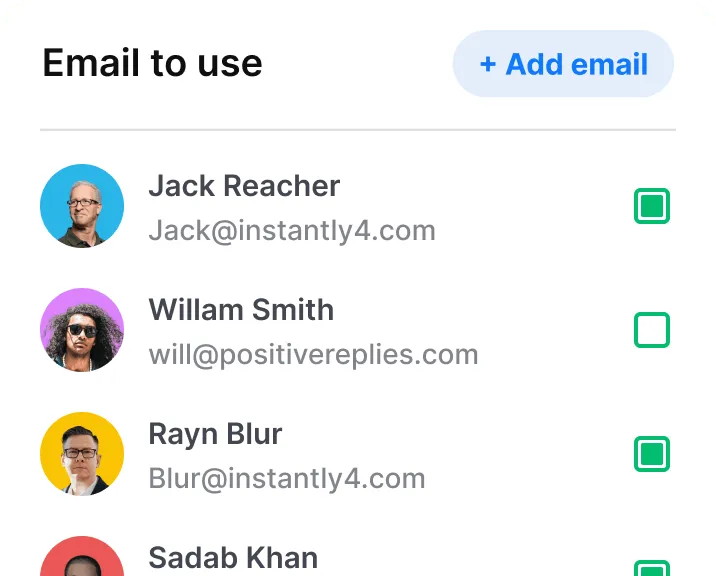Choose the Willam Smith name entry
Viewport: 716px width, 576px height.
[241, 310]
